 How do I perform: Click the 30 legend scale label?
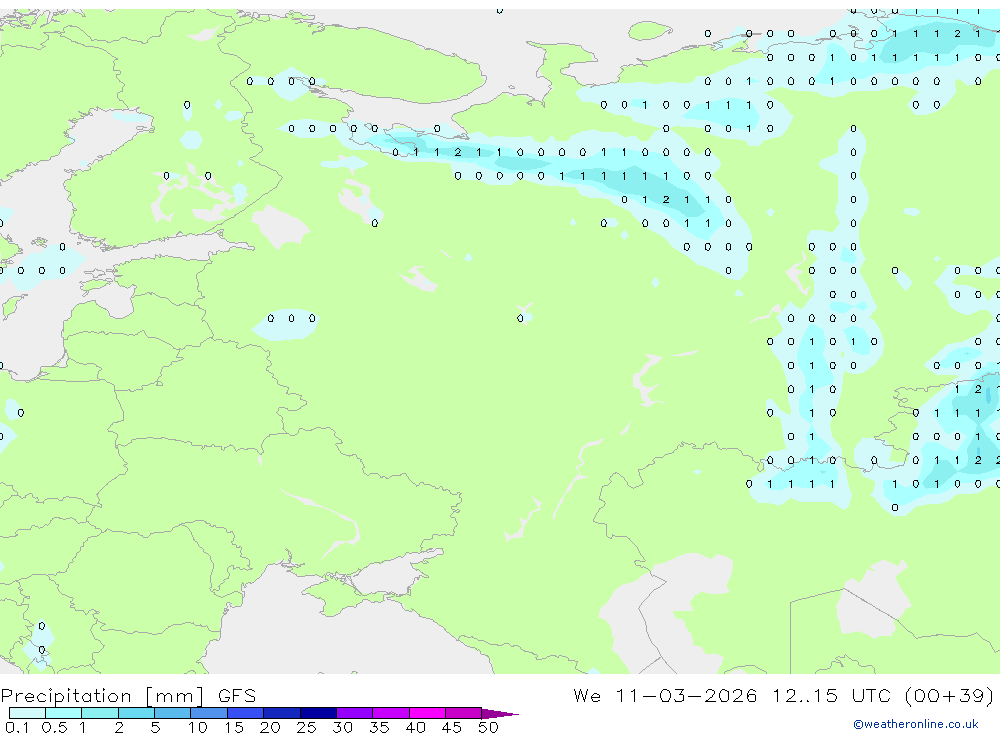(342, 727)
